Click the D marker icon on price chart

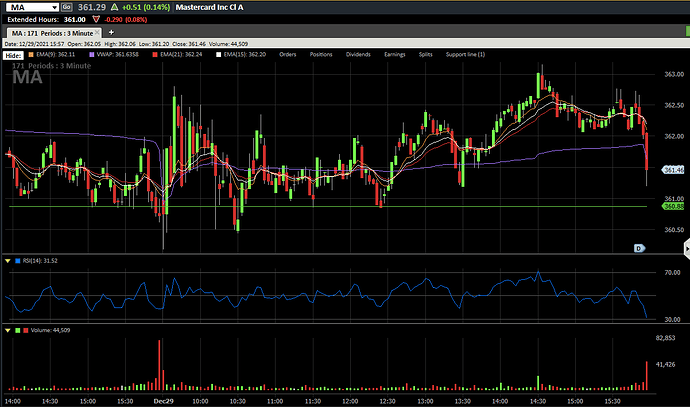pyautogui.click(x=639, y=248)
